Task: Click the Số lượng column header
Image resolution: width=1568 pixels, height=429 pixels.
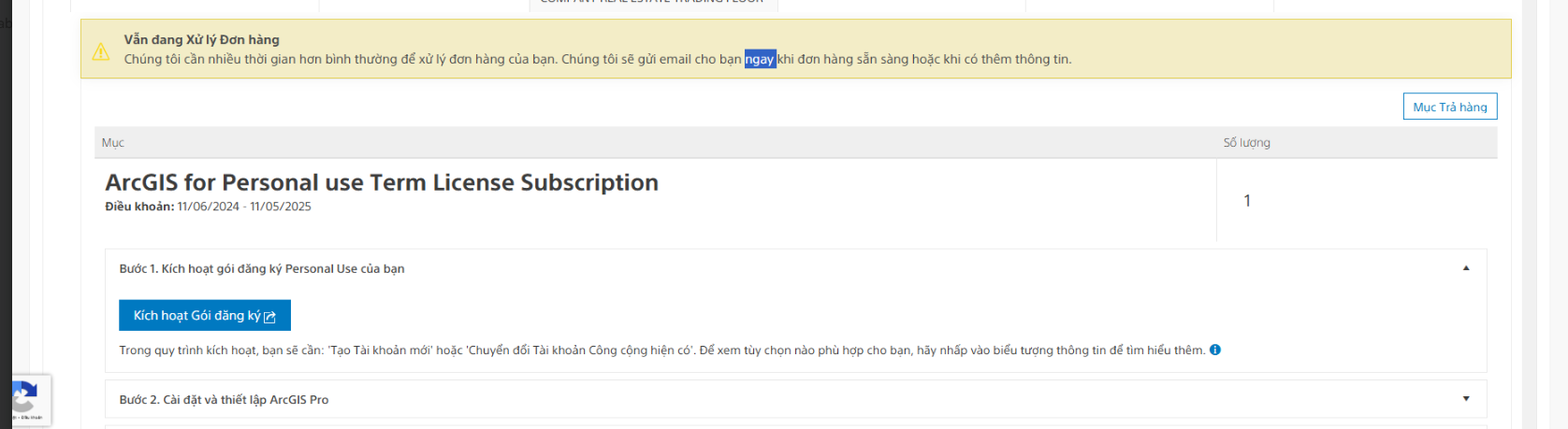Action: [x=1247, y=143]
